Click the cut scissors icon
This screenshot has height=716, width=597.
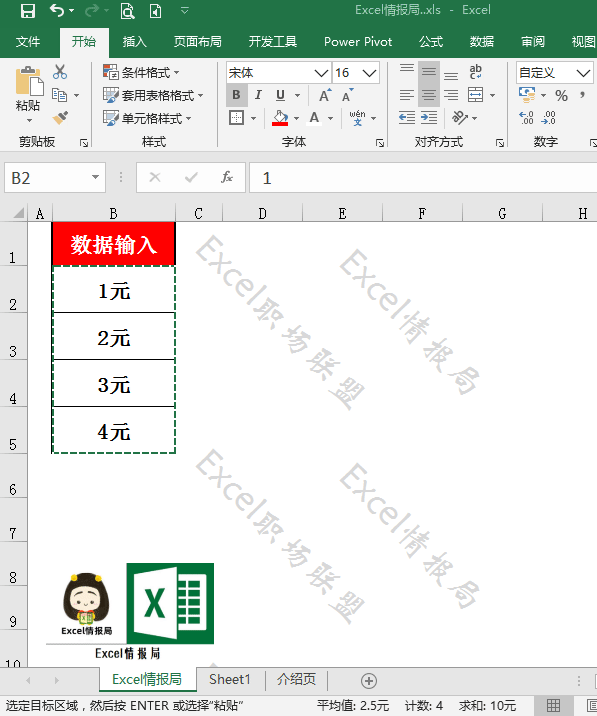(60, 72)
